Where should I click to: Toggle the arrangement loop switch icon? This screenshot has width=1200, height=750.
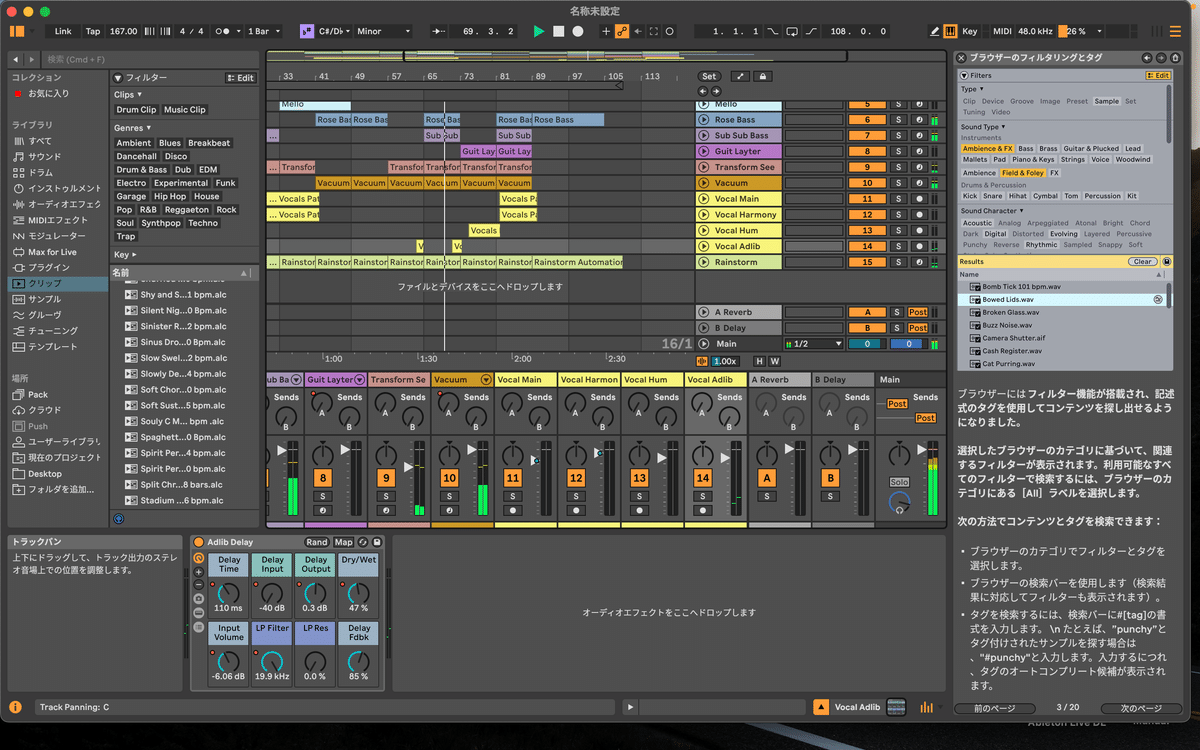click(792, 32)
